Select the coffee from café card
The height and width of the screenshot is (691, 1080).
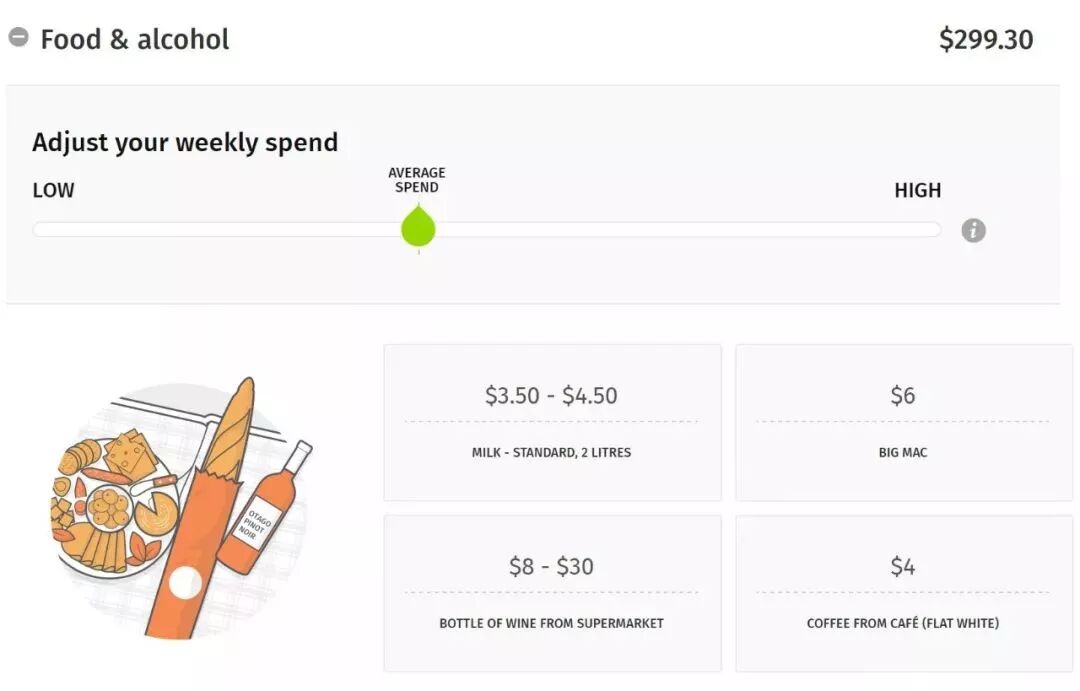point(903,593)
